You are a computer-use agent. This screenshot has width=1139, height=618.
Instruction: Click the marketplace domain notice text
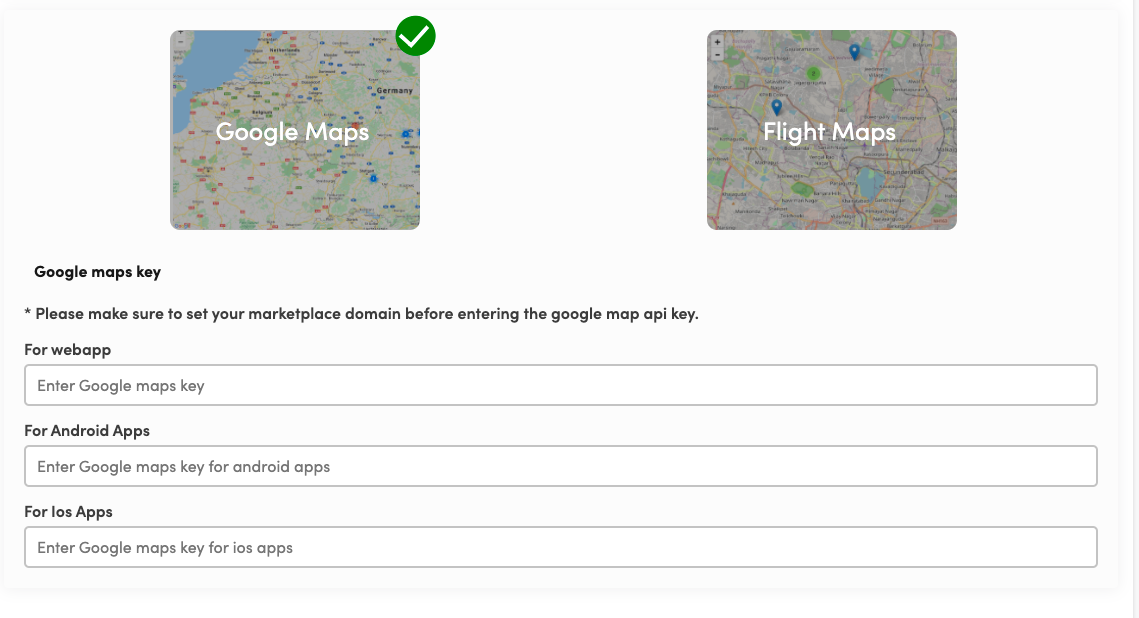click(x=361, y=313)
